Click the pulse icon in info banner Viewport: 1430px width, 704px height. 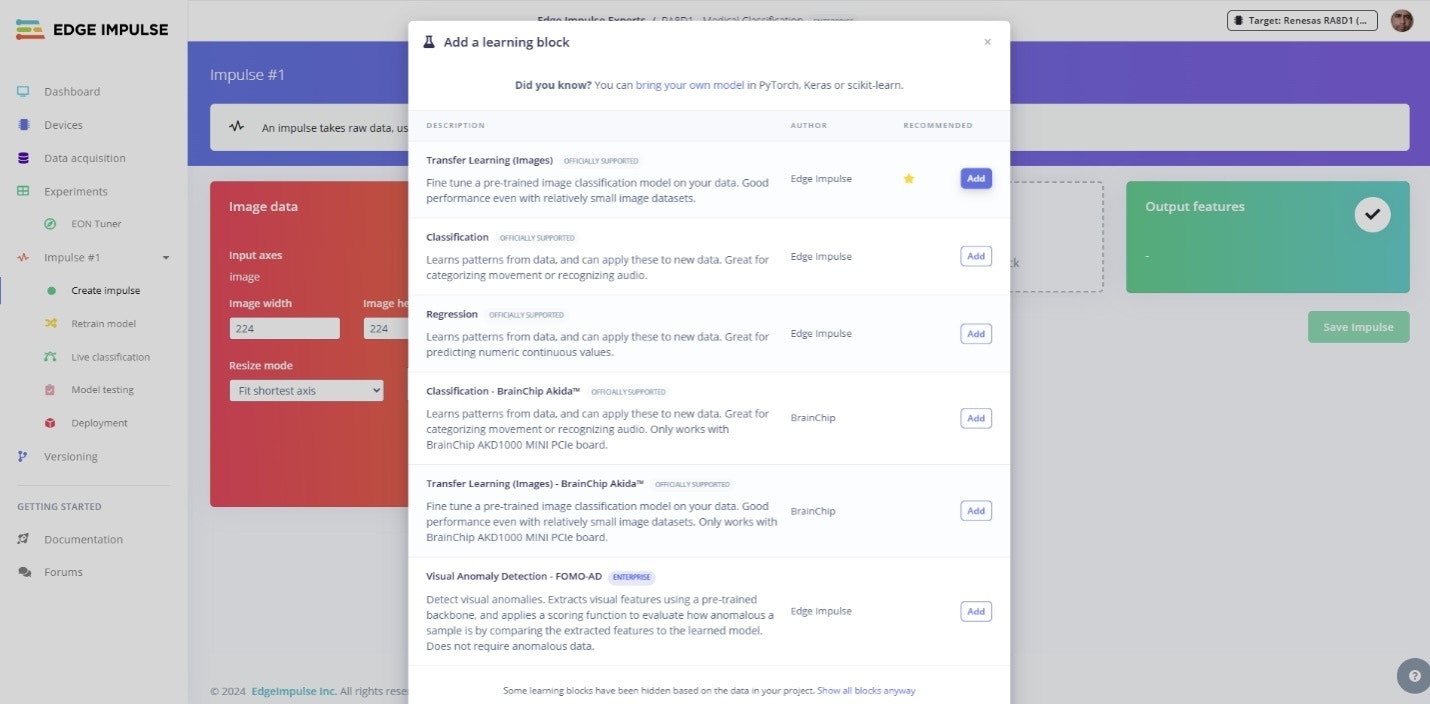click(x=236, y=127)
